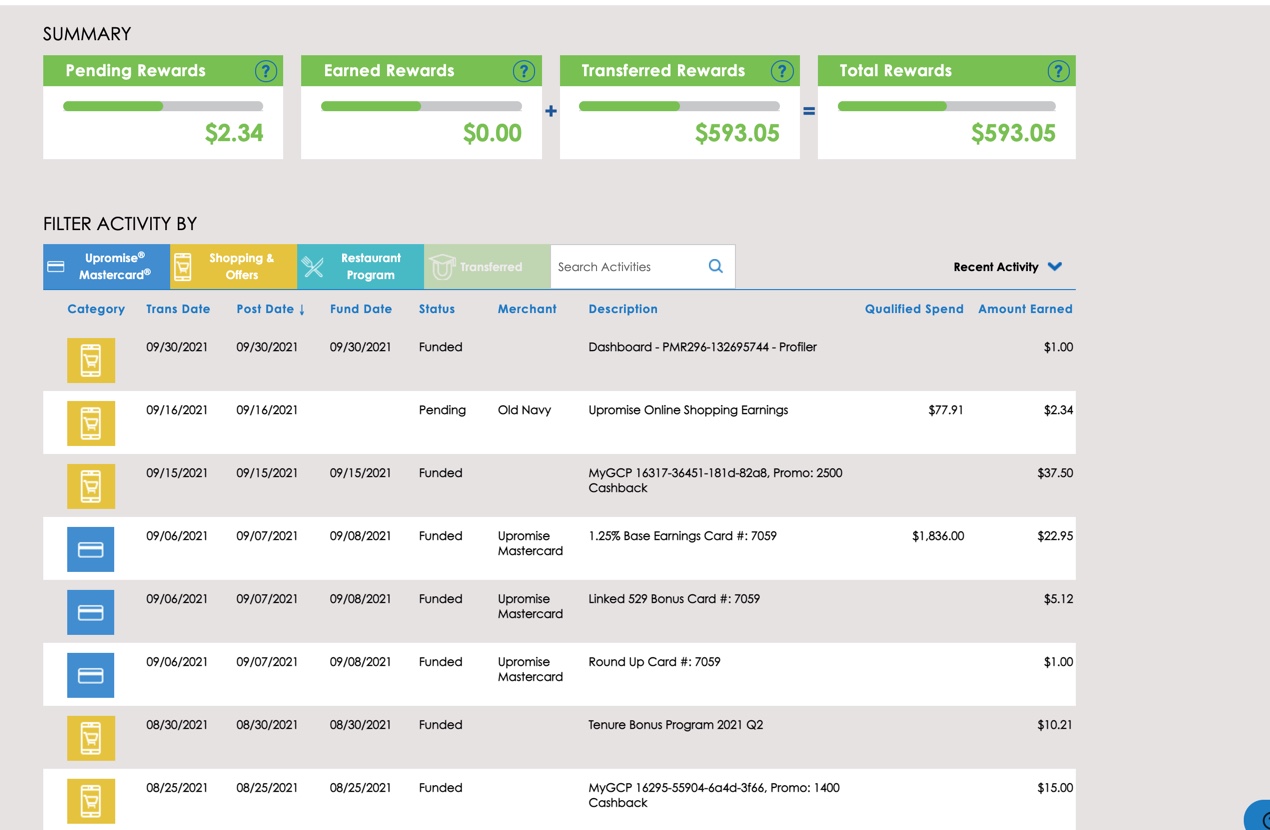Open the Transferred Rewards help tooltip icon

coord(782,71)
